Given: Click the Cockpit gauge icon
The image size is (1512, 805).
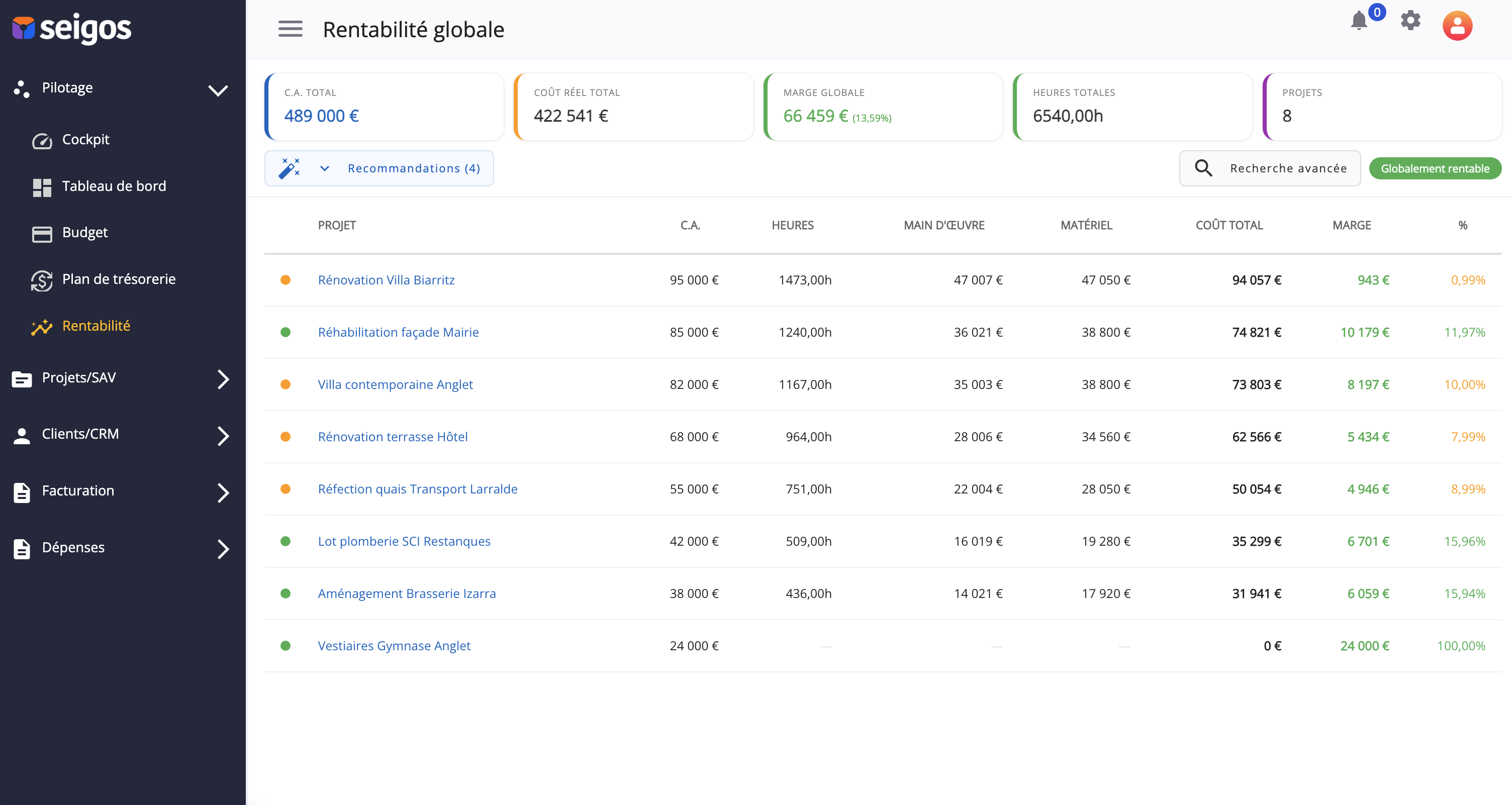Looking at the screenshot, I should click(42, 141).
